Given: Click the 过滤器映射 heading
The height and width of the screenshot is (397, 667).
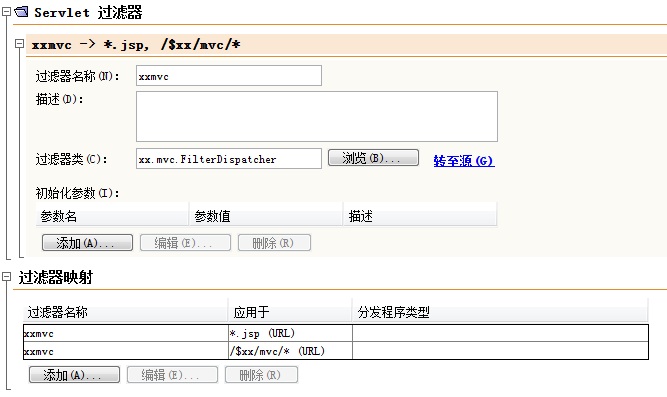Looking at the screenshot, I should [x=56, y=277].
